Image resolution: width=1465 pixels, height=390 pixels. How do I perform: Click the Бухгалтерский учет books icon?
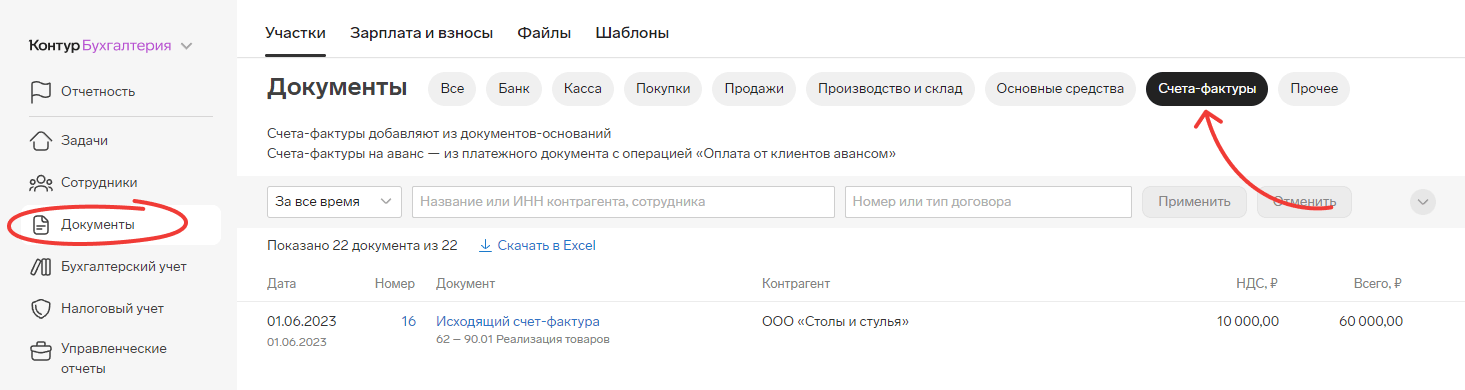[x=40, y=267]
